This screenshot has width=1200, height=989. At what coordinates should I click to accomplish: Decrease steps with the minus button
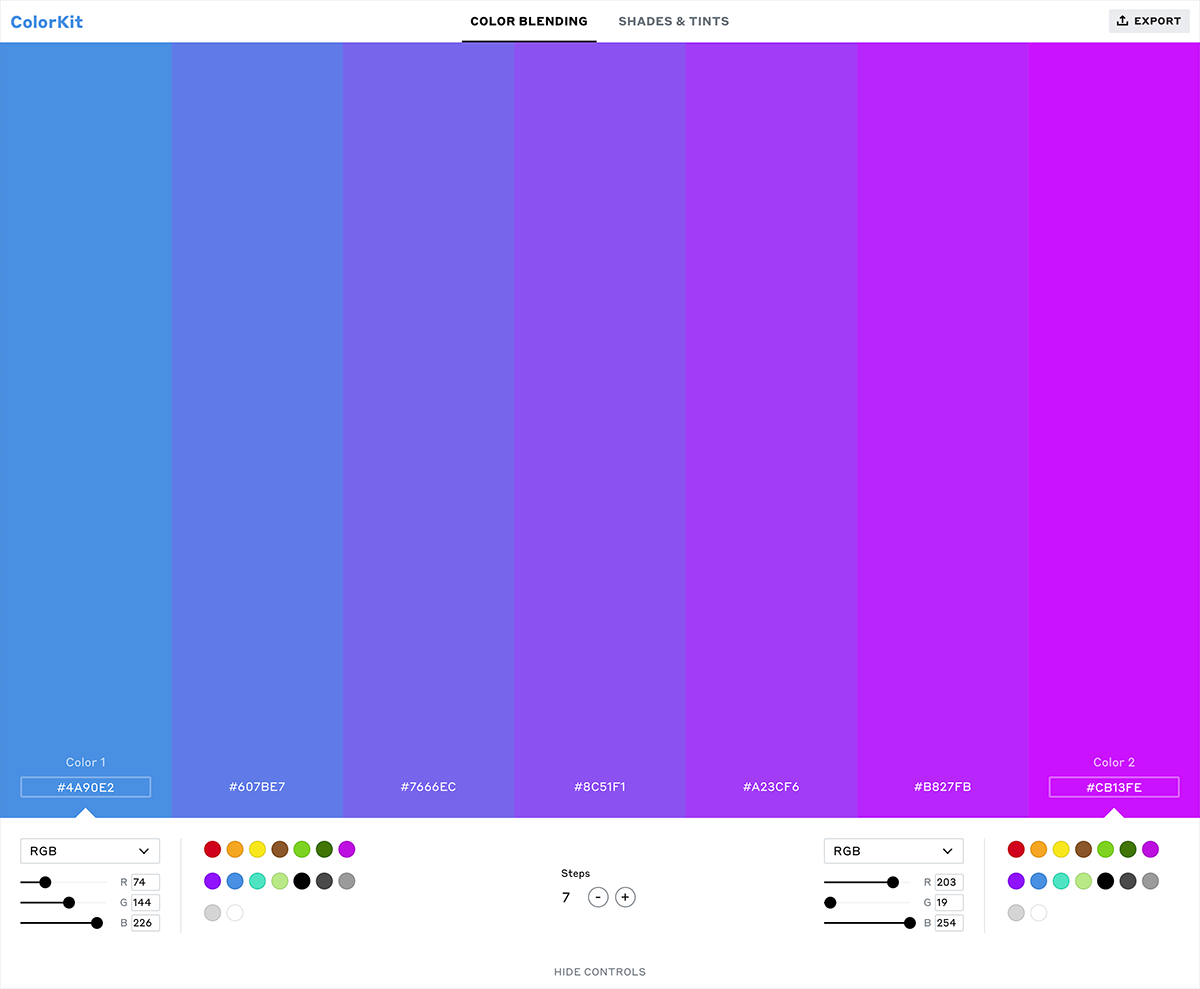(598, 897)
